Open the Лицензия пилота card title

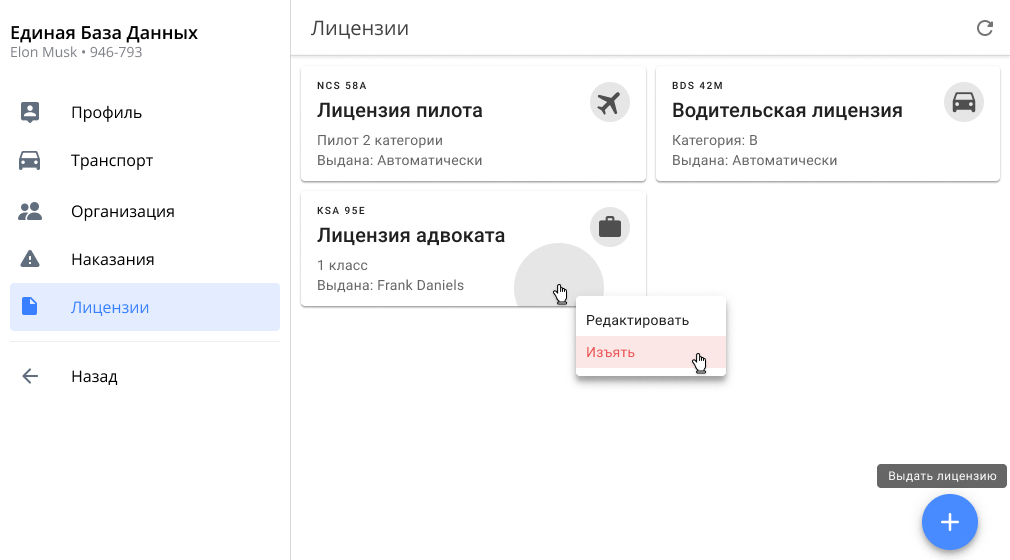[x=399, y=110]
